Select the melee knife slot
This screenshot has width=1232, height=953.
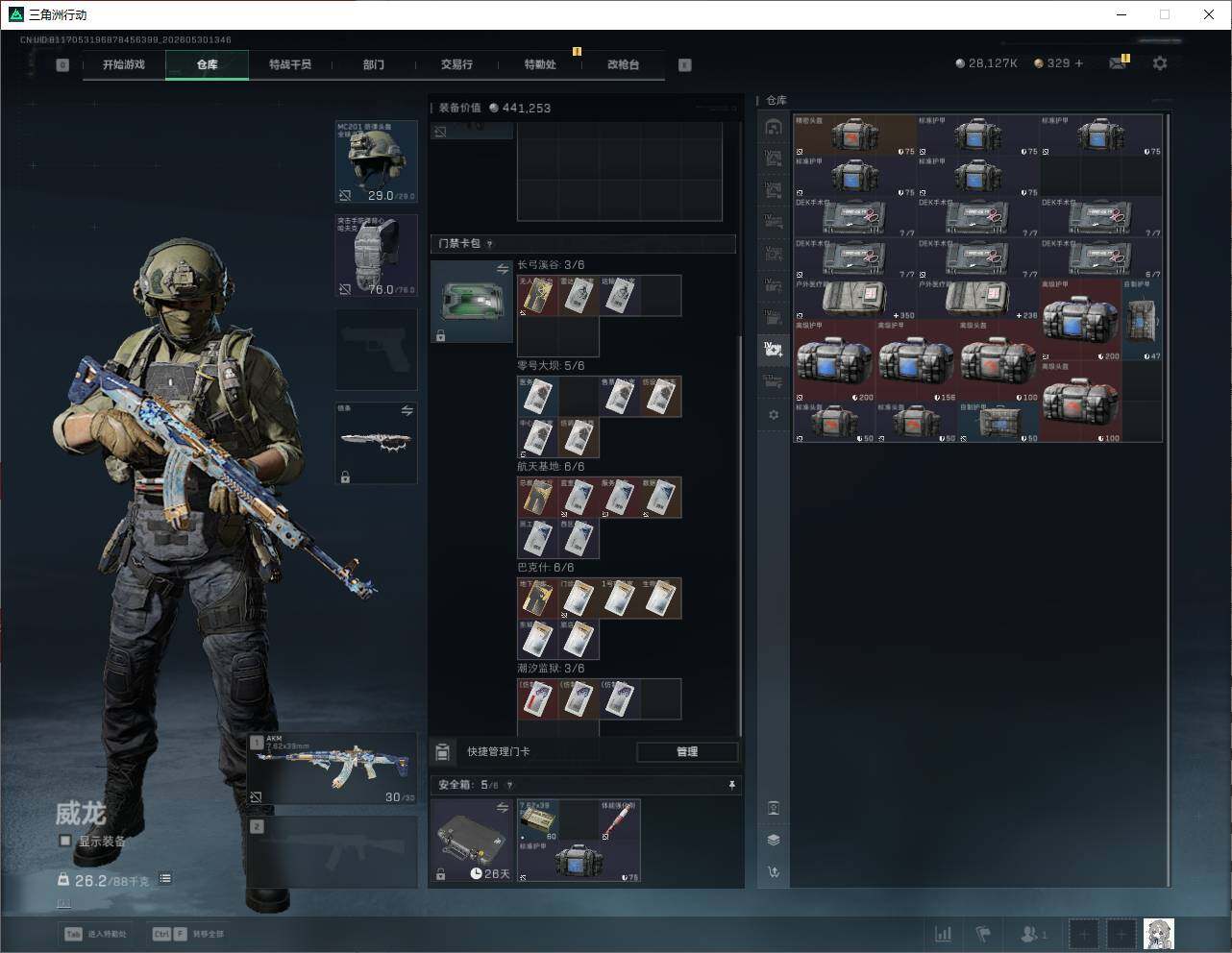[x=376, y=443]
